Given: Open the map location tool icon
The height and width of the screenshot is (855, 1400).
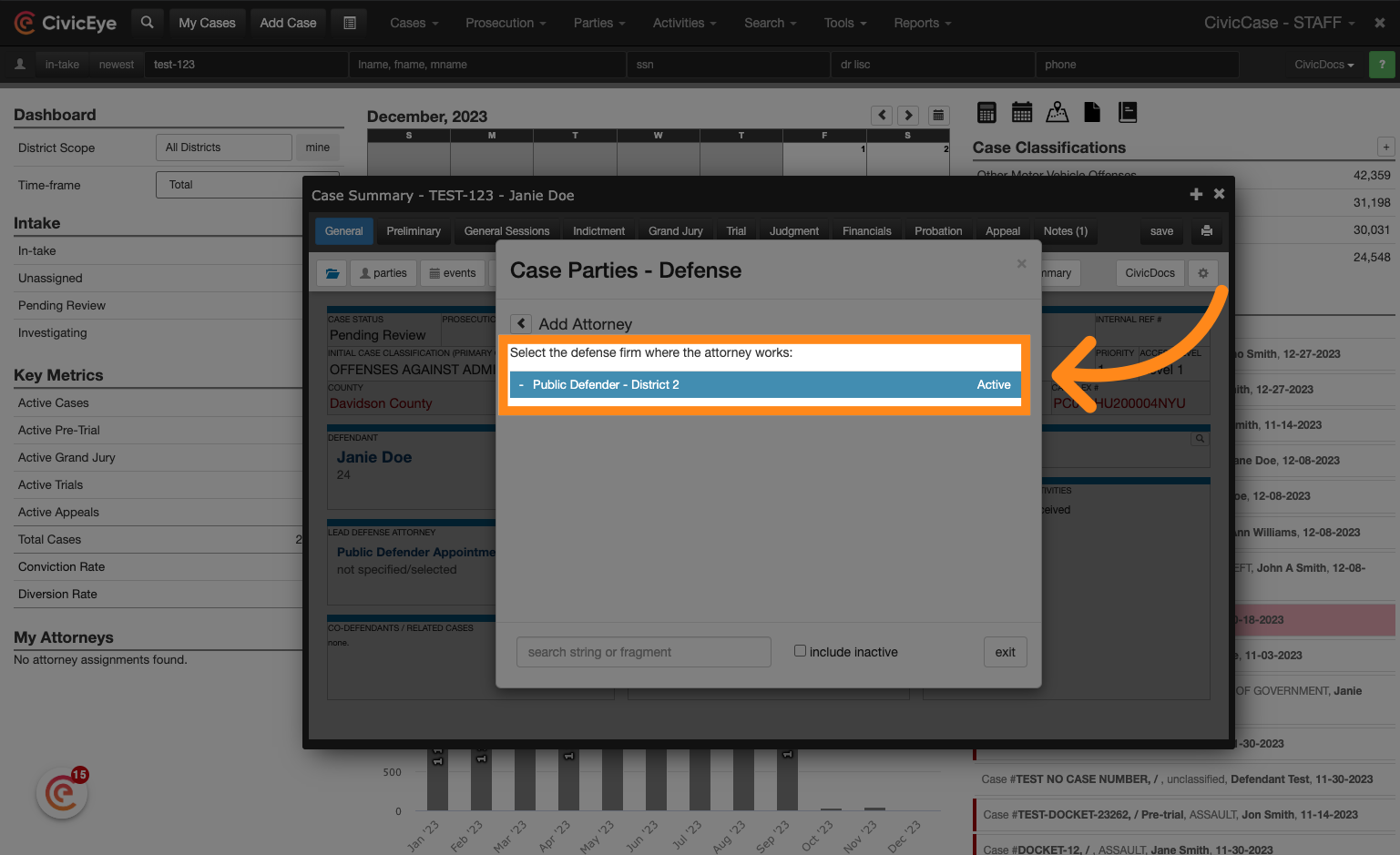Looking at the screenshot, I should pos(1058,112).
